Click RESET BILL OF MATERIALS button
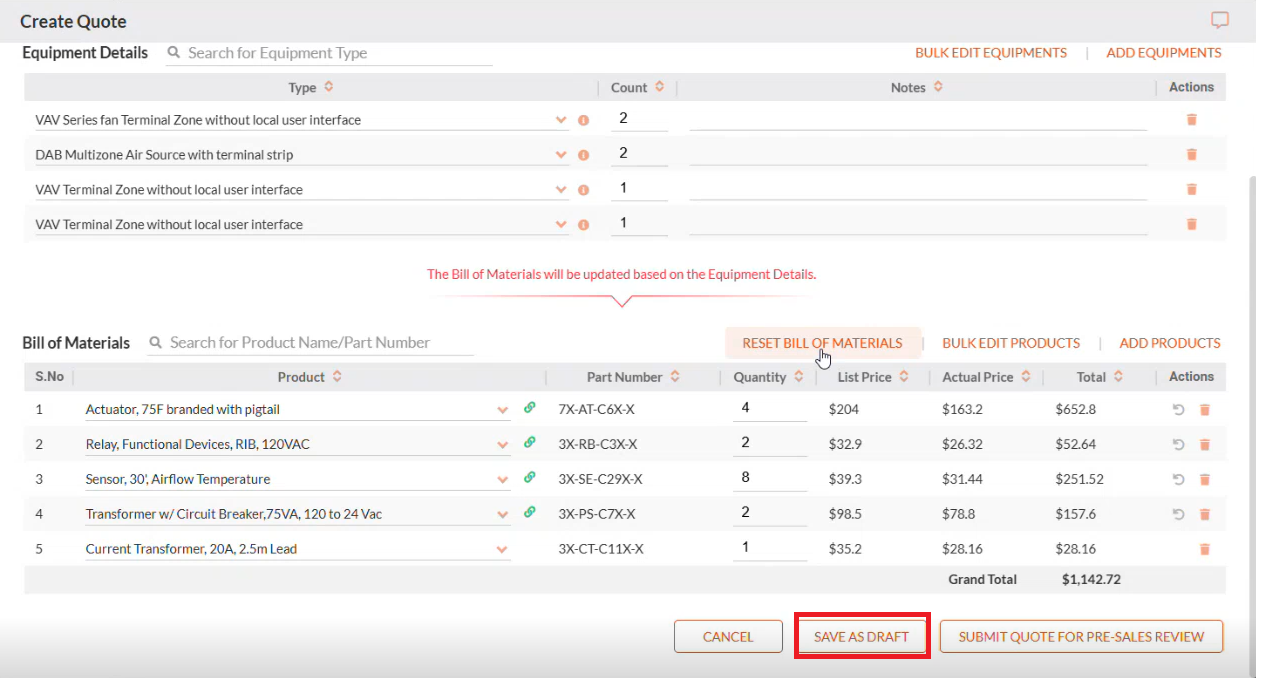 (822, 343)
